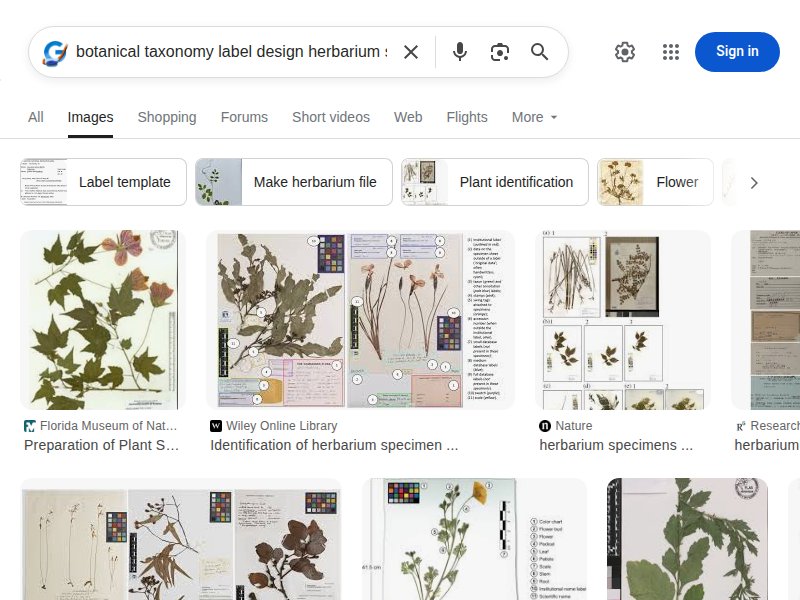This screenshot has height=600, width=800.
Task: Open the Google apps grid
Action: pos(670,51)
